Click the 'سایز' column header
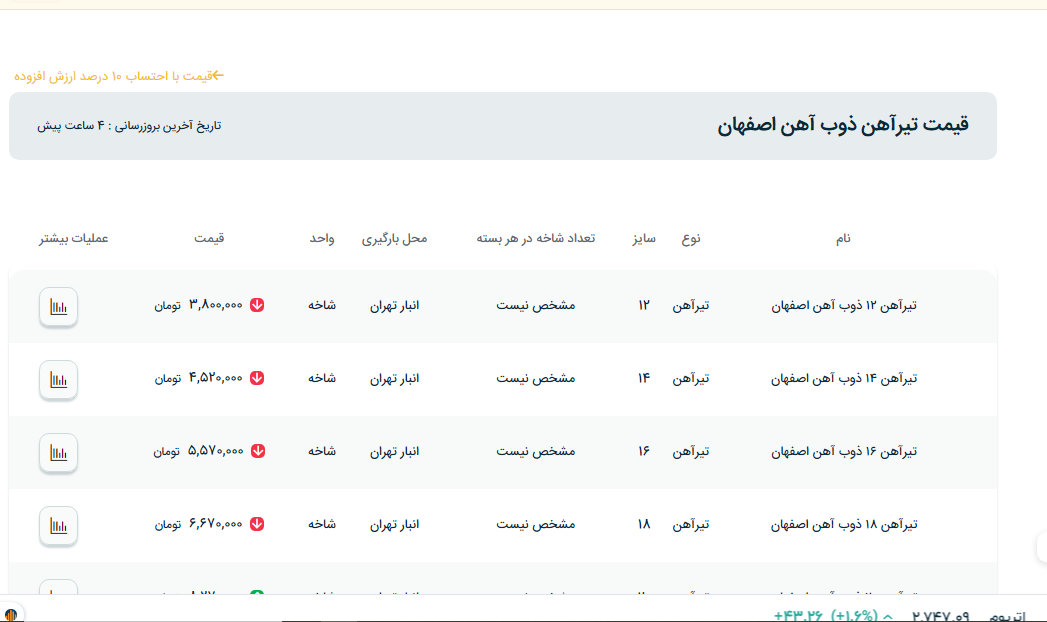 643,238
